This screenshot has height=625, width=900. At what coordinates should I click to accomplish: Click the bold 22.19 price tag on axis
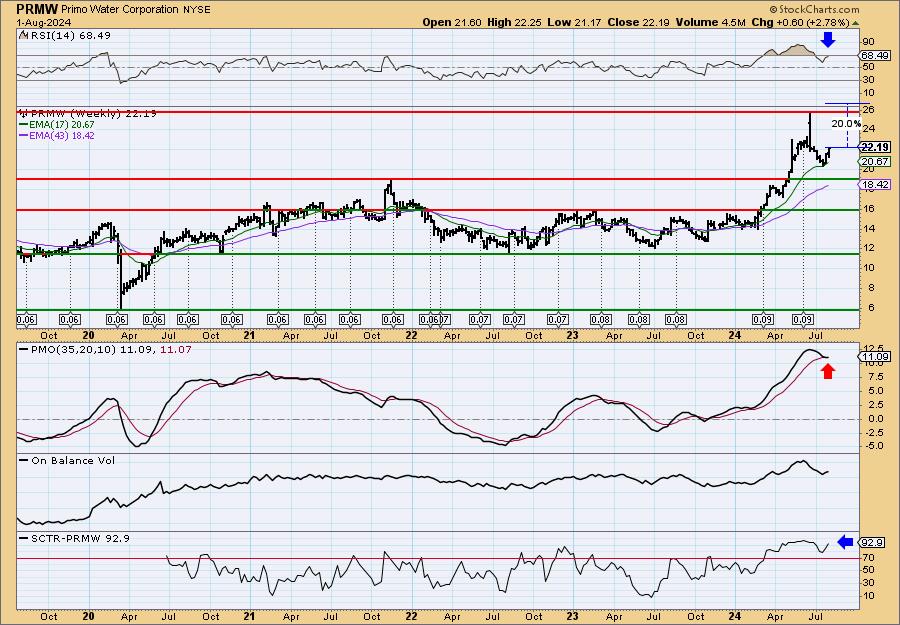click(x=875, y=147)
